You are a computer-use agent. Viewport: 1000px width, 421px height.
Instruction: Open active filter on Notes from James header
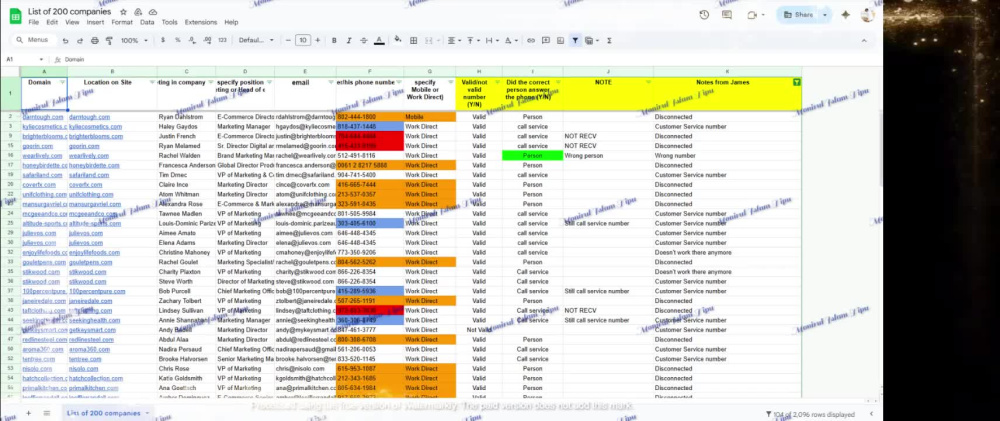click(797, 82)
